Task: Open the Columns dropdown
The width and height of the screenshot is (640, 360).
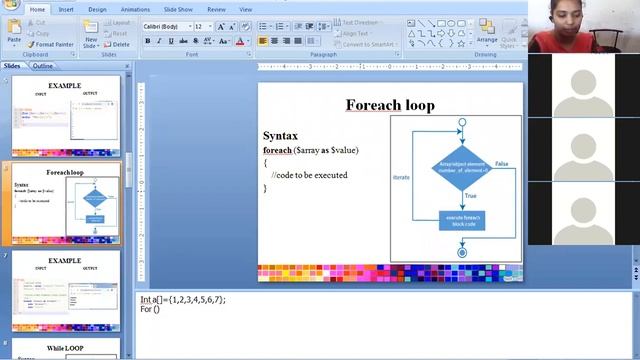Action: (x=313, y=41)
